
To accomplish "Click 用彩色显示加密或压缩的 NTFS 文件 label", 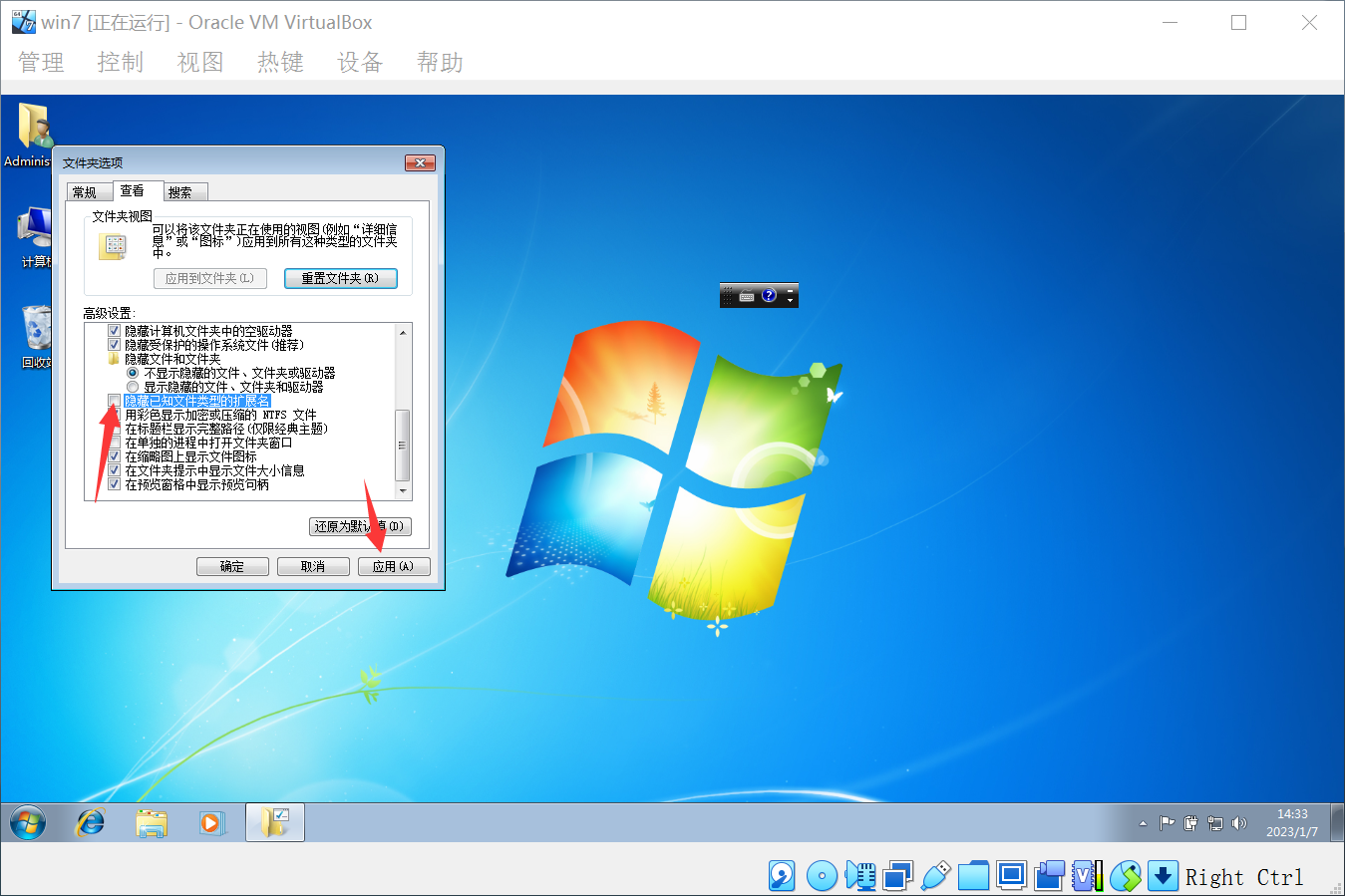I will coord(220,415).
